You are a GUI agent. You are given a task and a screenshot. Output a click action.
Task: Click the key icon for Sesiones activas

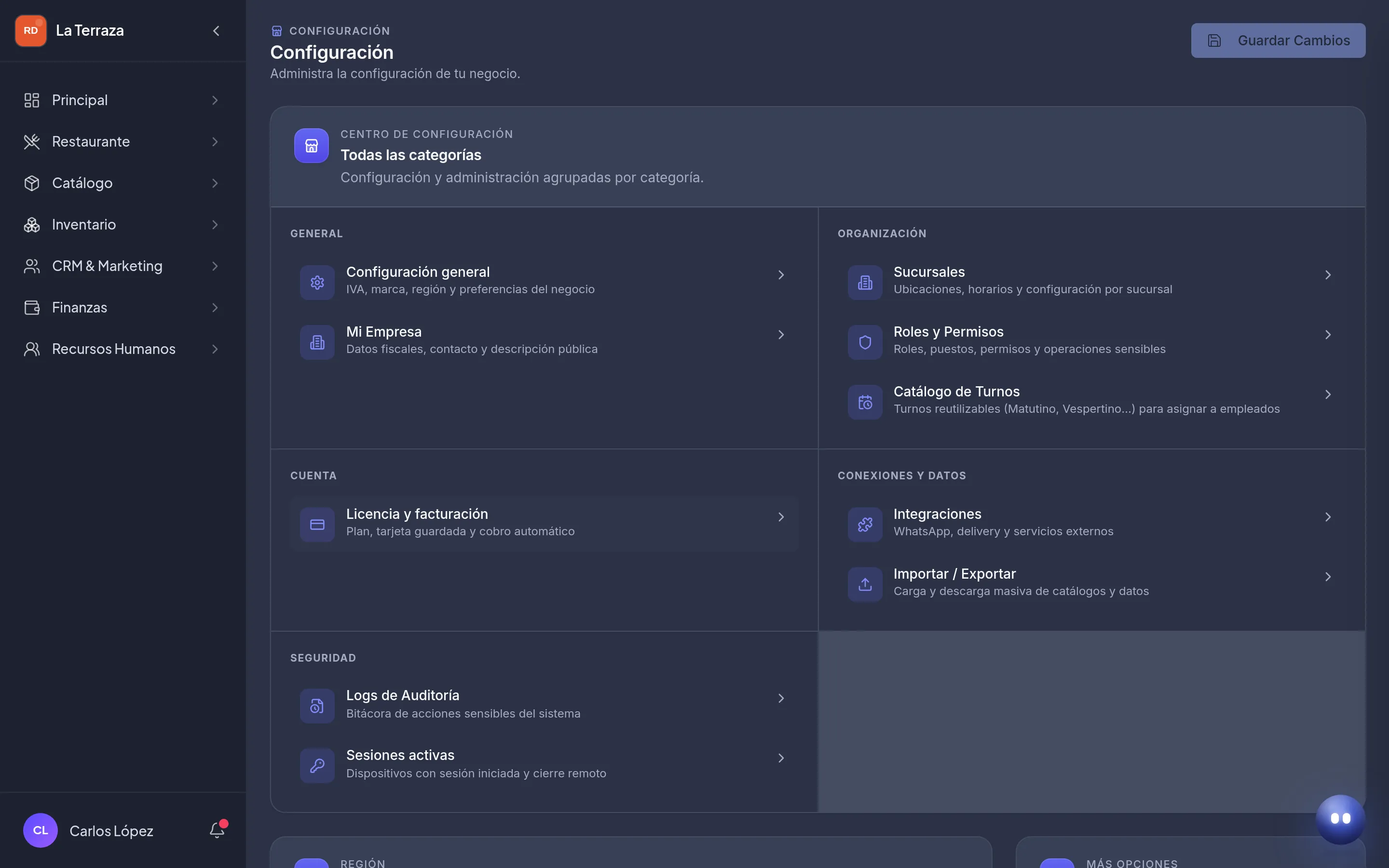point(317,765)
